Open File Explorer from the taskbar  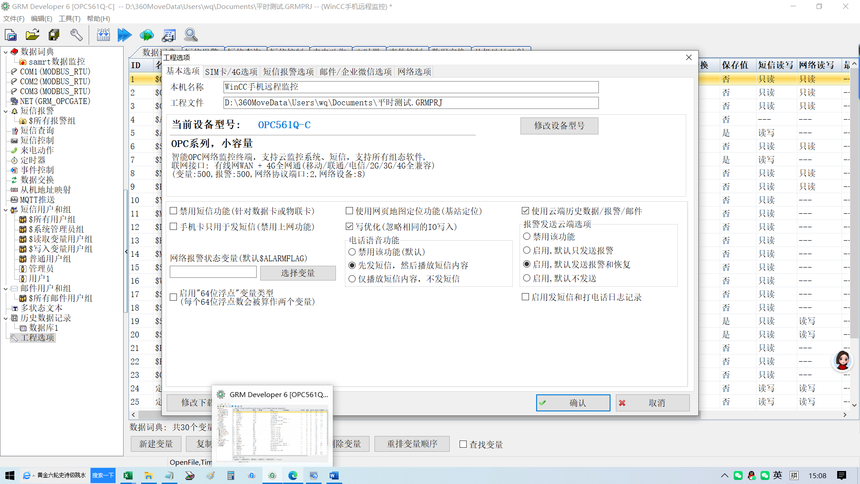coord(148,475)
